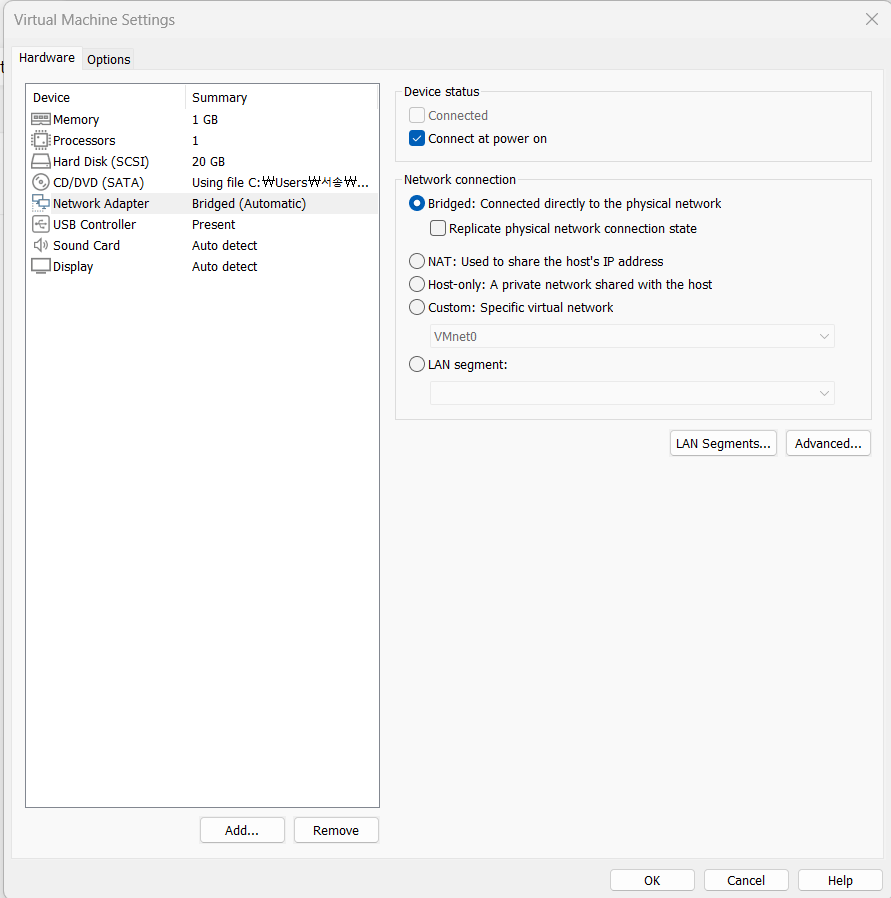The image size is (891, 898).
Task: Click the Processors summary value 1
Action: point(195,140)
